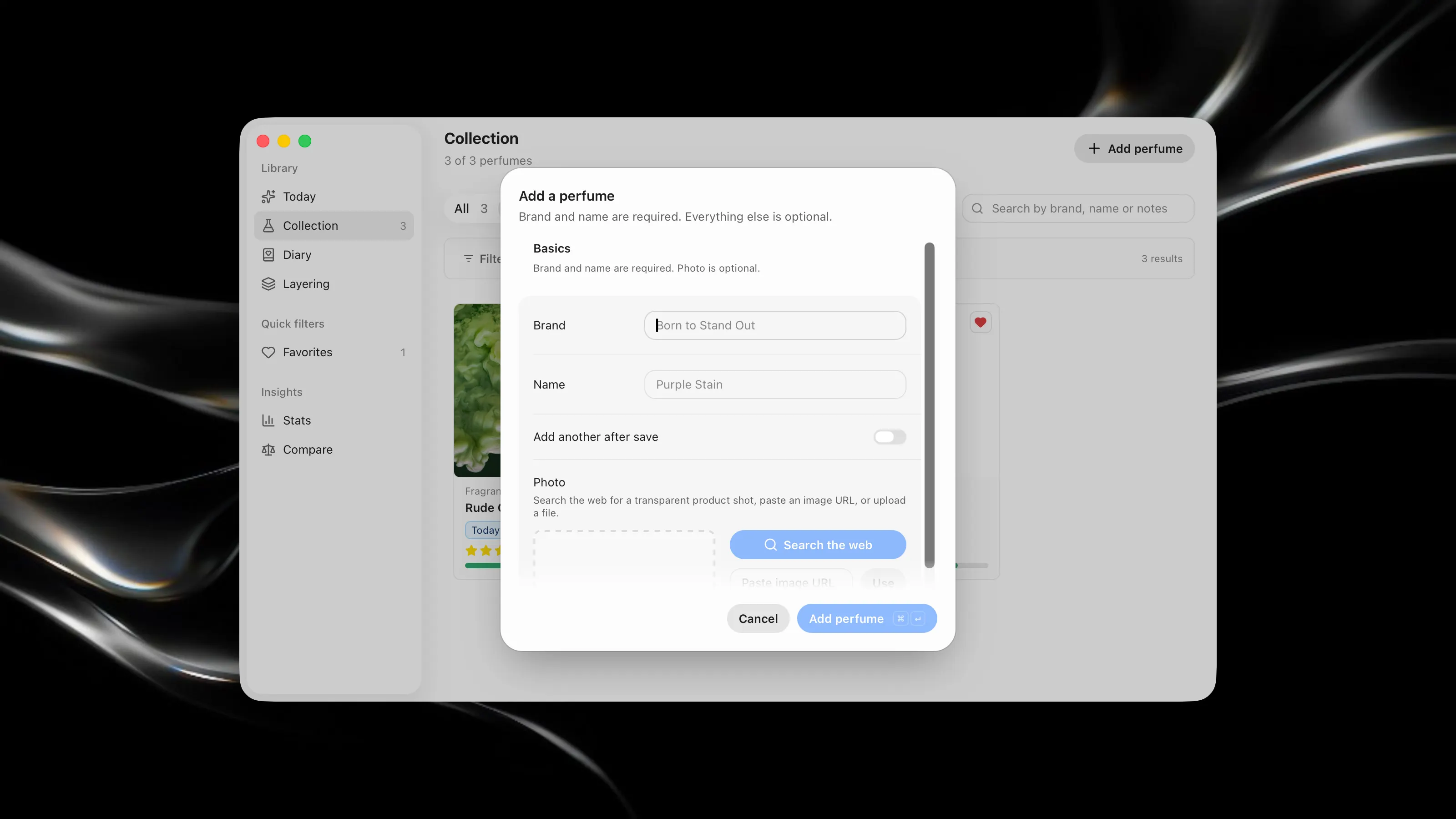
Task: Click the Diary journal icon
Action: click(x=268, y=255)
